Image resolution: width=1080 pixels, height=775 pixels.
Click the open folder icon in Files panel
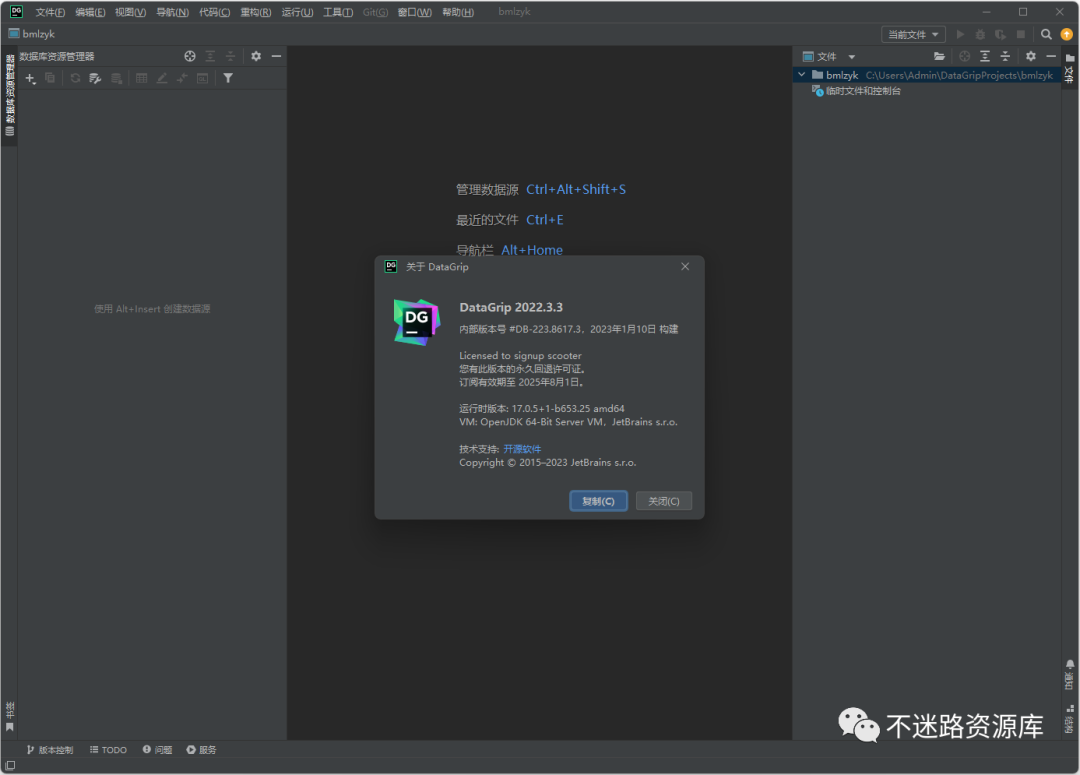pos(939,56)
